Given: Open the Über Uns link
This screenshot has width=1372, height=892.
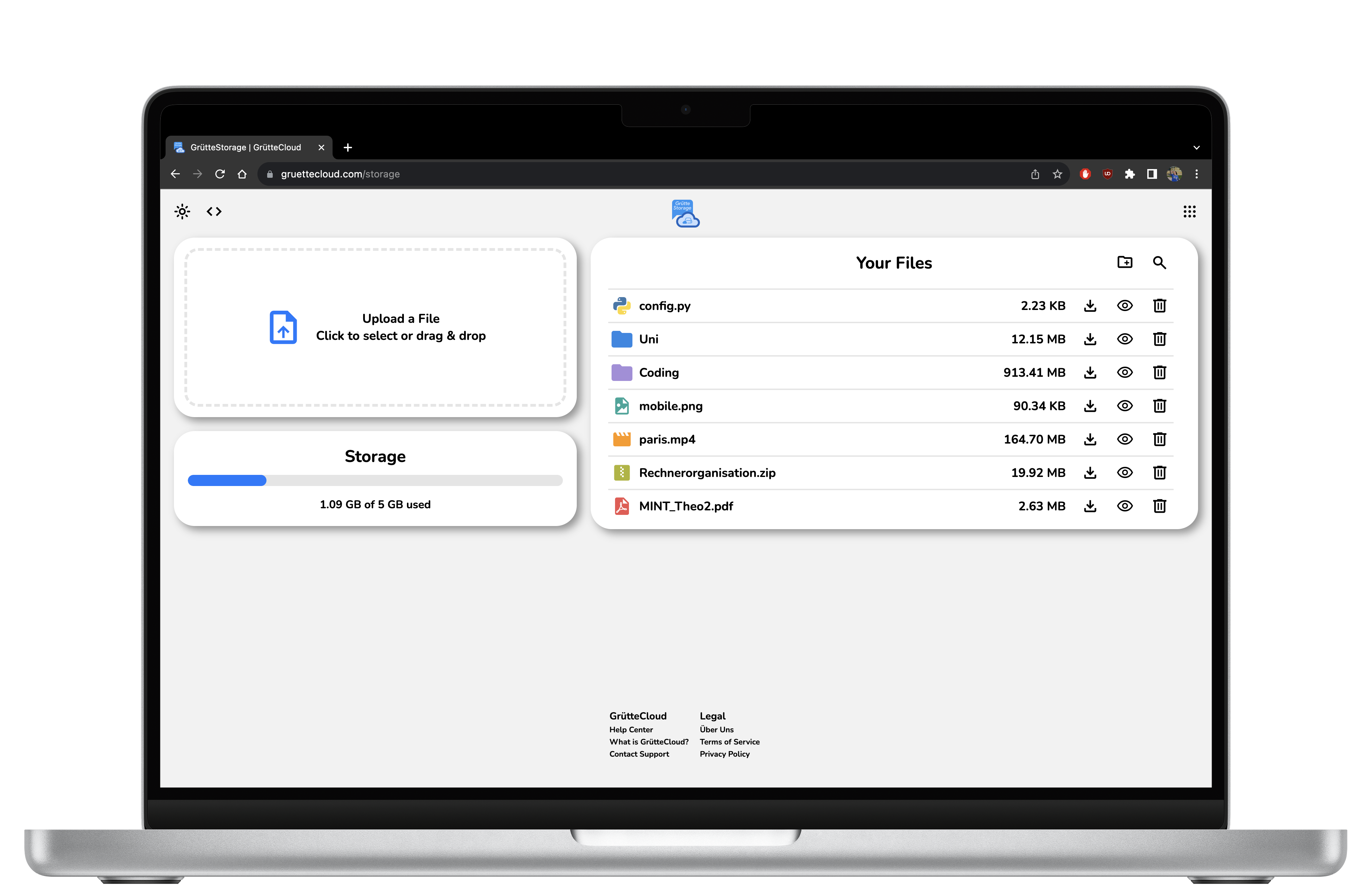Looking at the screenshot, I should coord(717,730).
